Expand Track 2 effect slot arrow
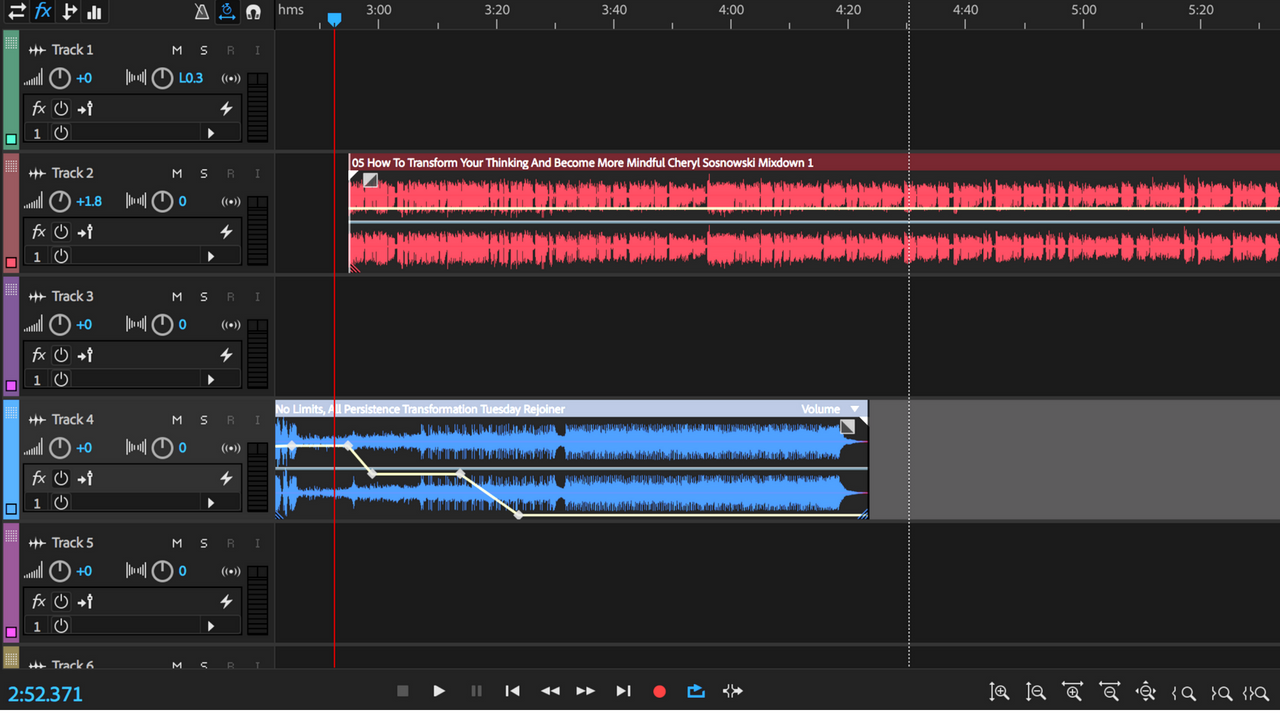This screenshot has width=1280, height=720. coord(210,257)
